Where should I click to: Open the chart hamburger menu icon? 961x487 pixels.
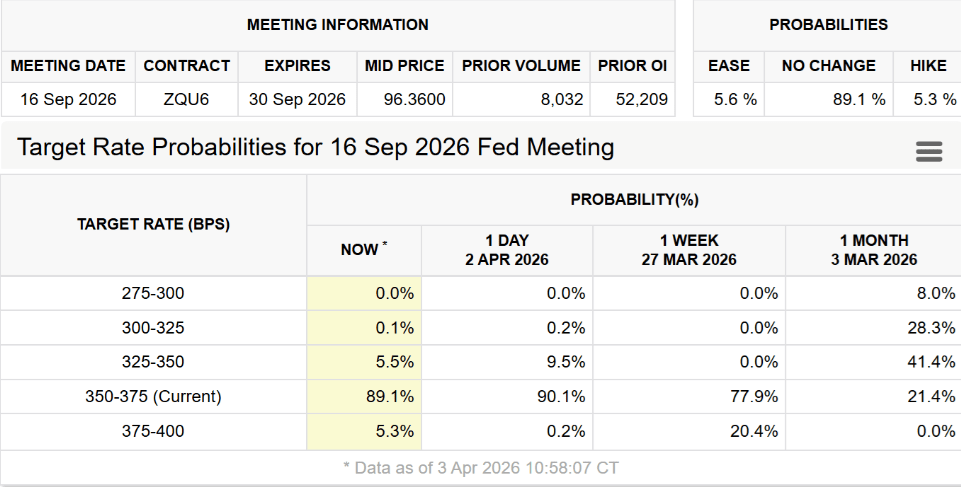[x=929, y=151]
